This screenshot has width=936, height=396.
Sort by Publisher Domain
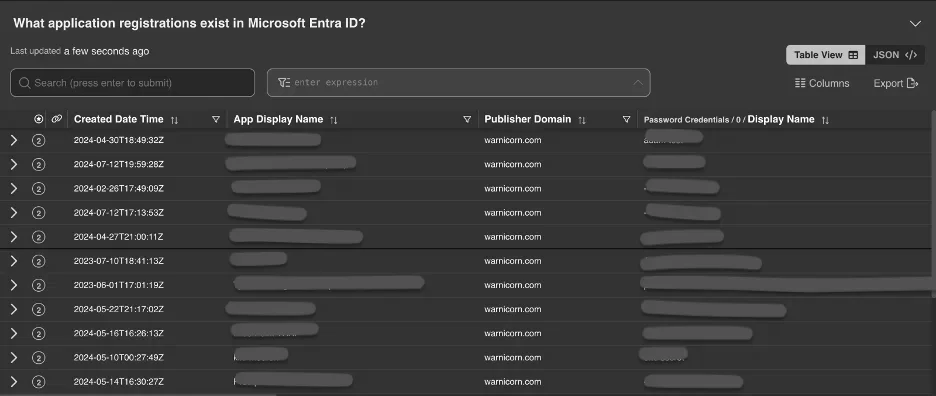[x=582, y=120]
